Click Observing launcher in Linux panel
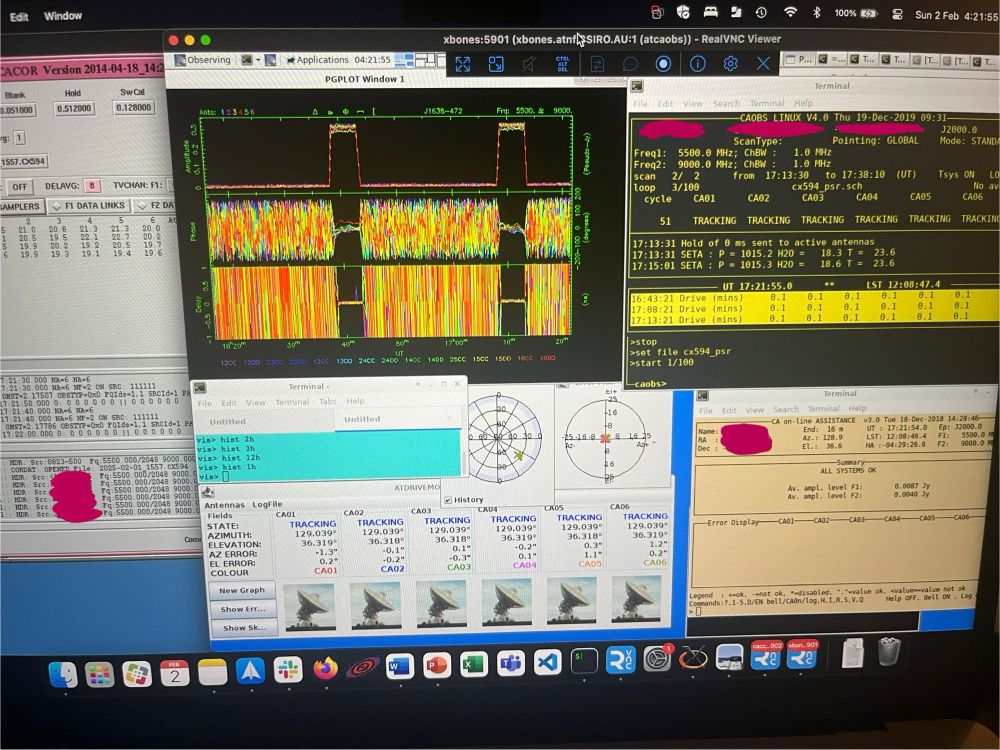This screenshot has width=1000, height=750. [x=203, y=60]
